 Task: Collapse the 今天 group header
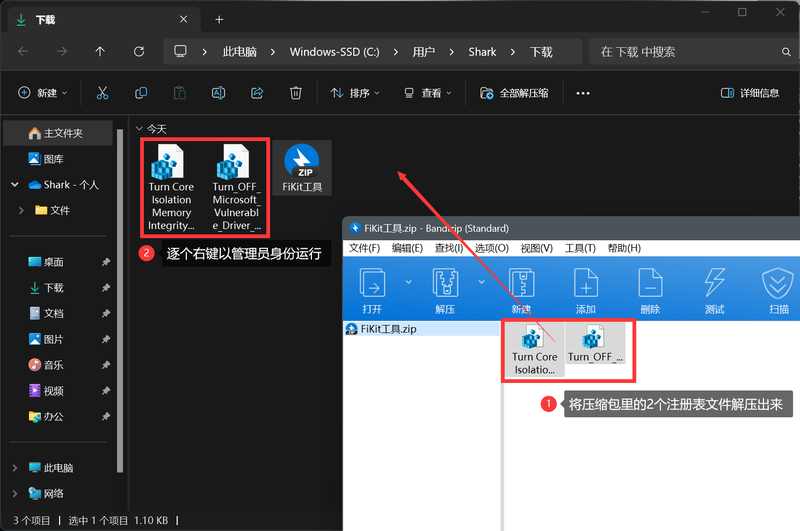coord(139,129)
